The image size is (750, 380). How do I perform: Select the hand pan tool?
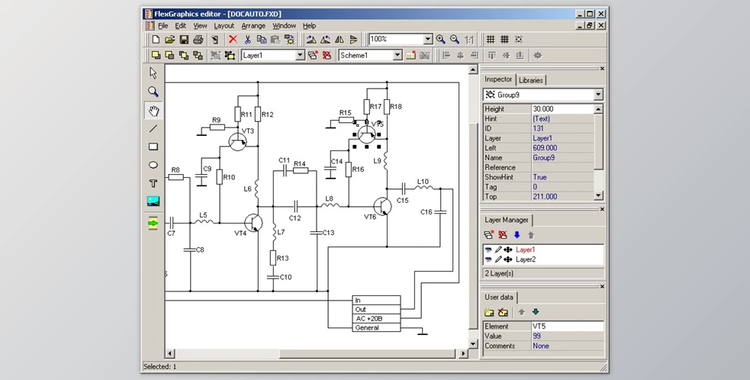pyautogui.click(x=153, y=111)
